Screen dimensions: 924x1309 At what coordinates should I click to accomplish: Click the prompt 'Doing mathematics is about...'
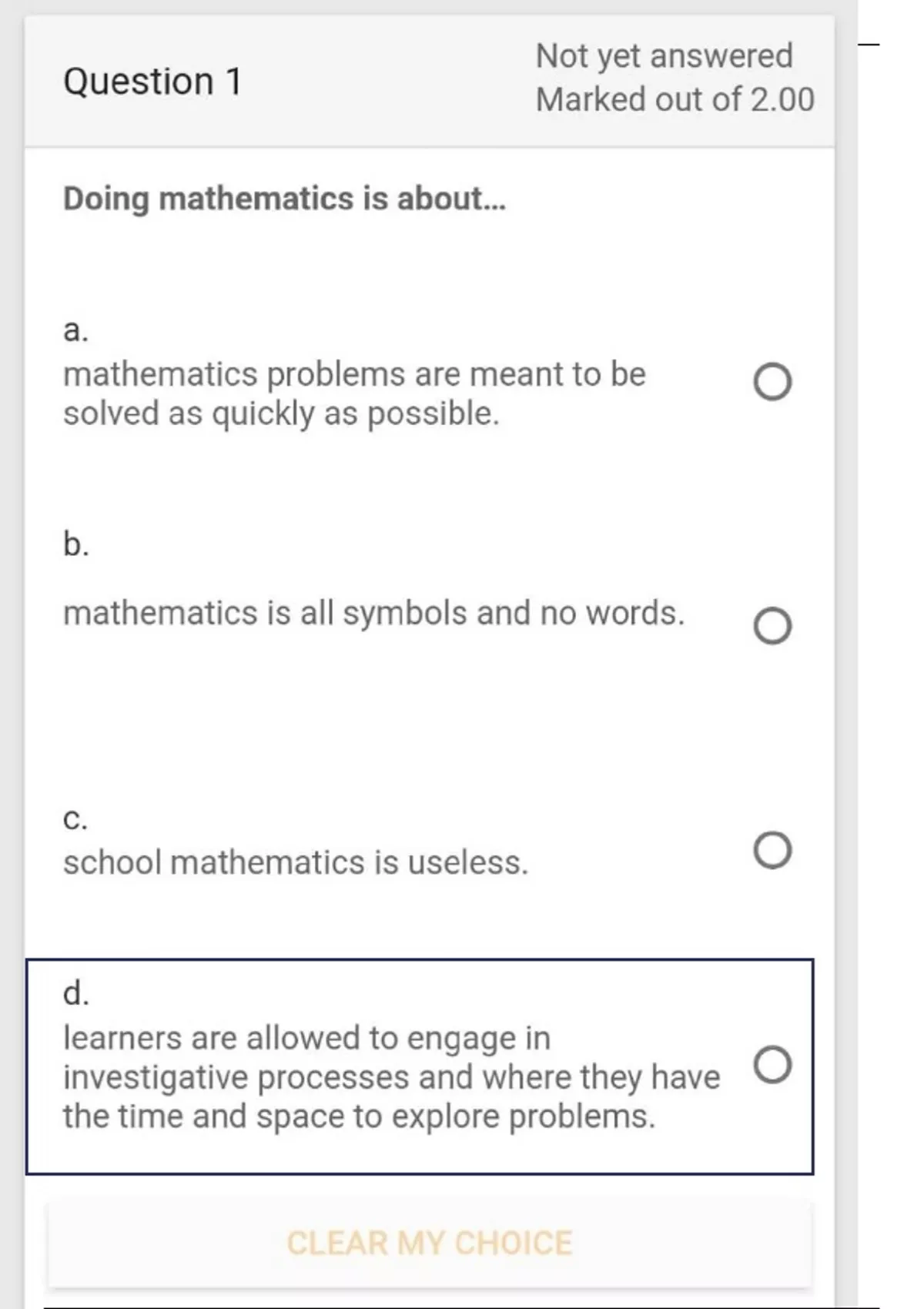click(284, 199)
